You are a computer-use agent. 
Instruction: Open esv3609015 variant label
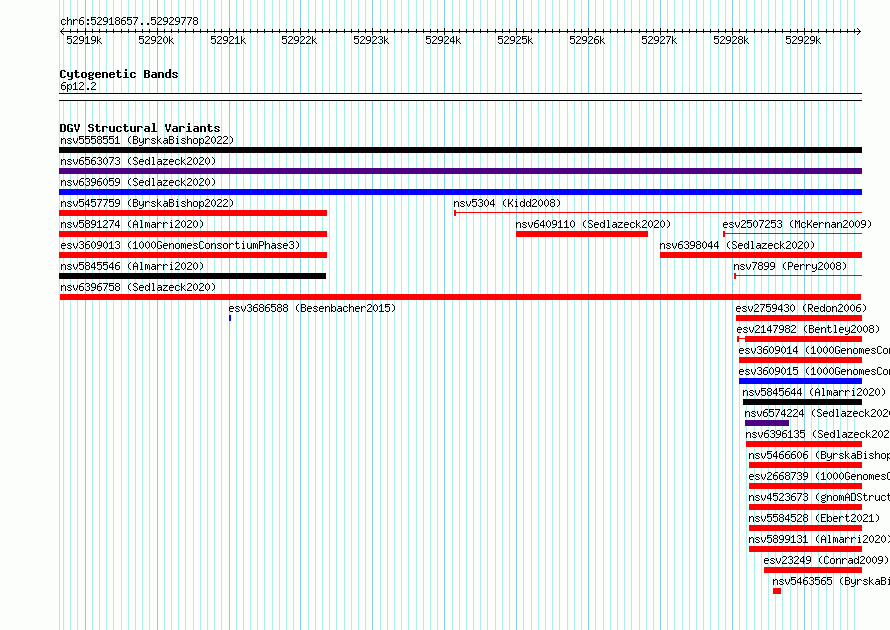(814, 371)
